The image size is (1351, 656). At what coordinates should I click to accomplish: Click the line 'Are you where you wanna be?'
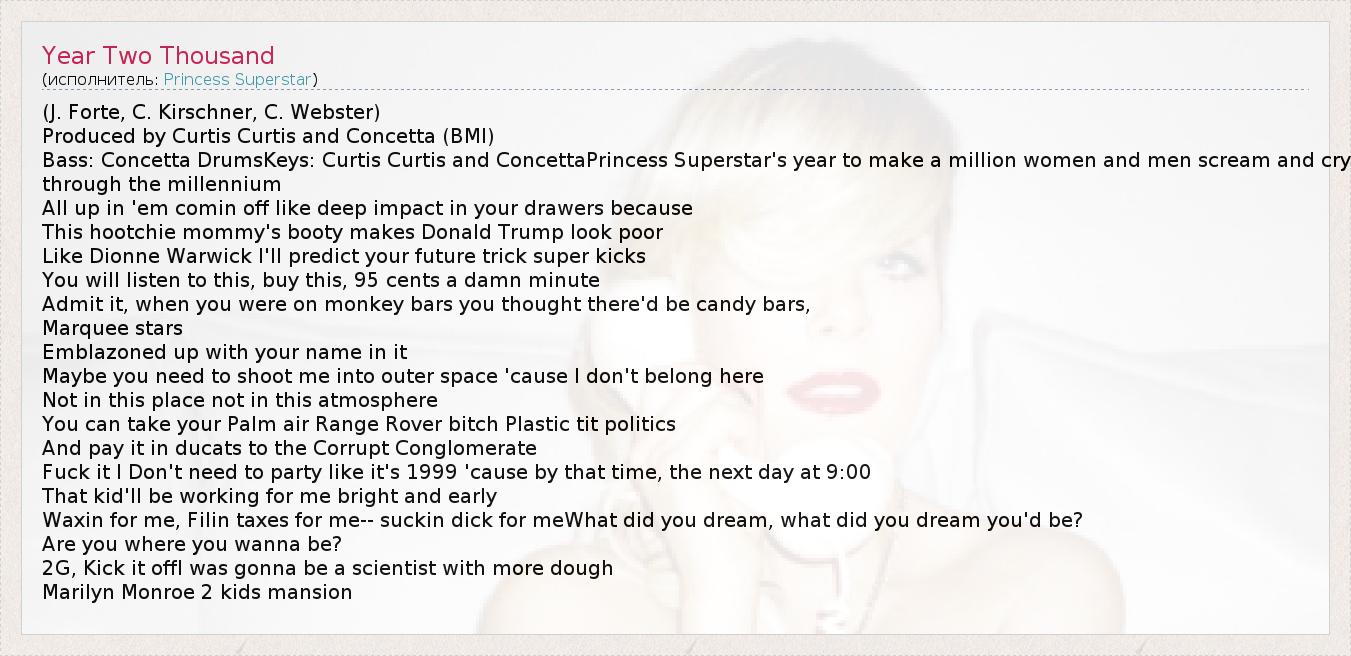click(192, 544)
